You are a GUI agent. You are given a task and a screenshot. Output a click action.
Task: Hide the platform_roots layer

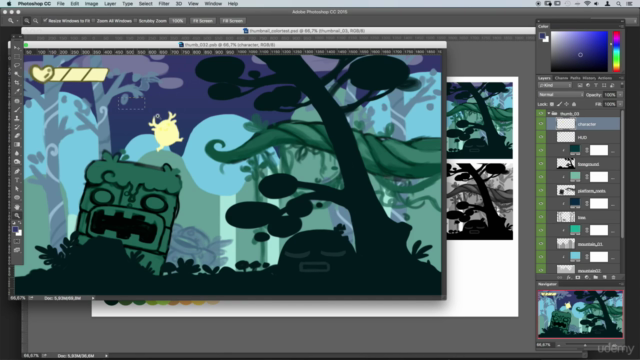coord(541,191)
